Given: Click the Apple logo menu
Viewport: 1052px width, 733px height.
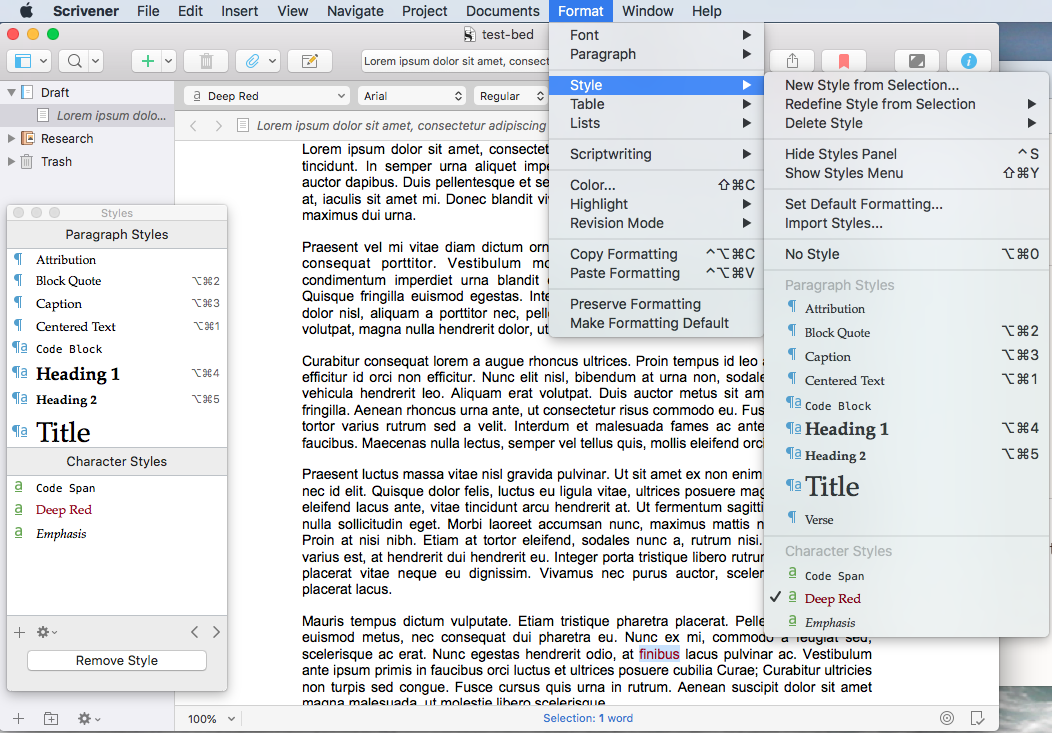Looking at the screenshot, I should (x=26, y=11).
